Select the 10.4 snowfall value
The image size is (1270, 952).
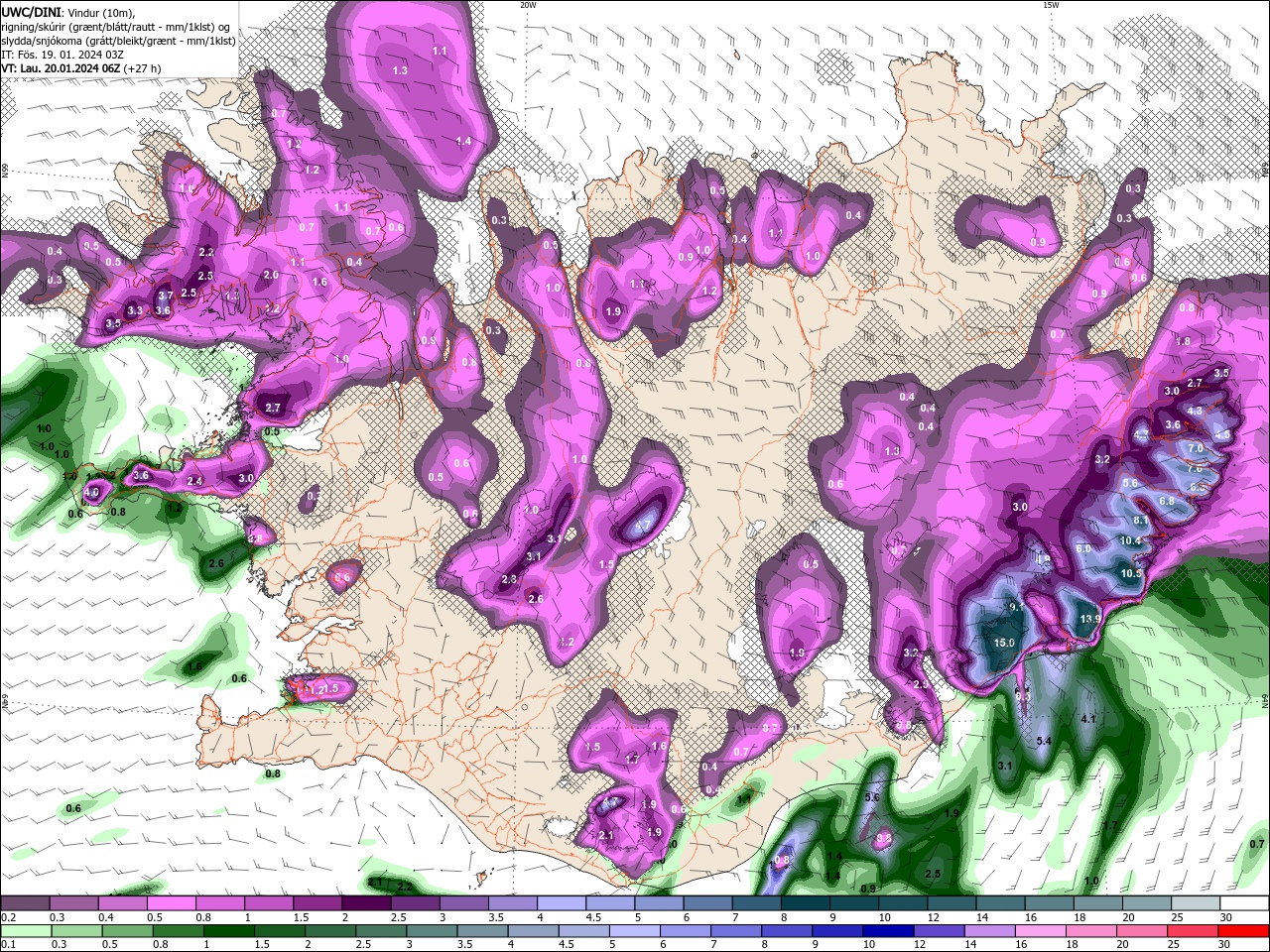[1131, 540]
